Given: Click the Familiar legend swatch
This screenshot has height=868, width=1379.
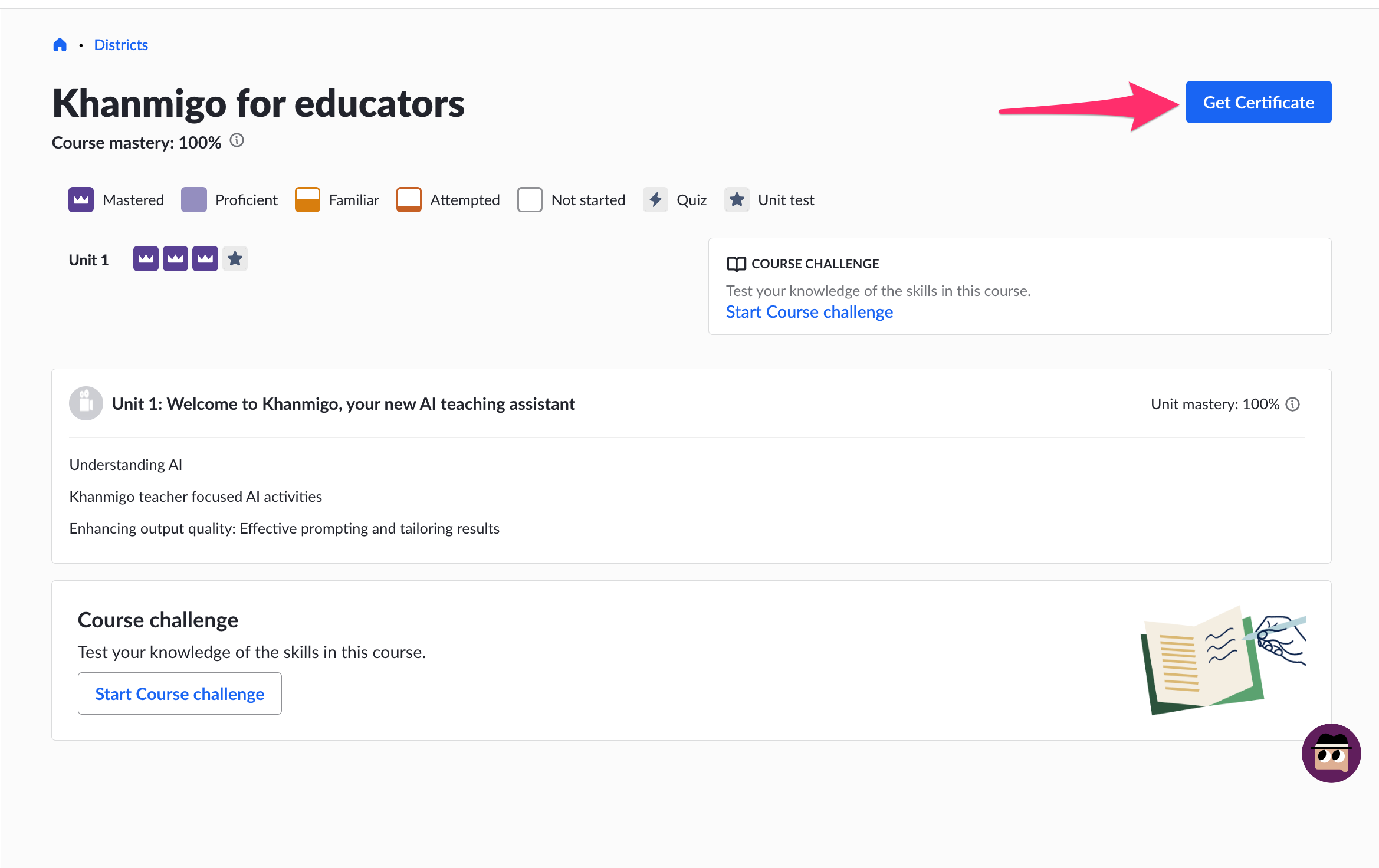Looking at the screenshot, I should pos(307,199).
